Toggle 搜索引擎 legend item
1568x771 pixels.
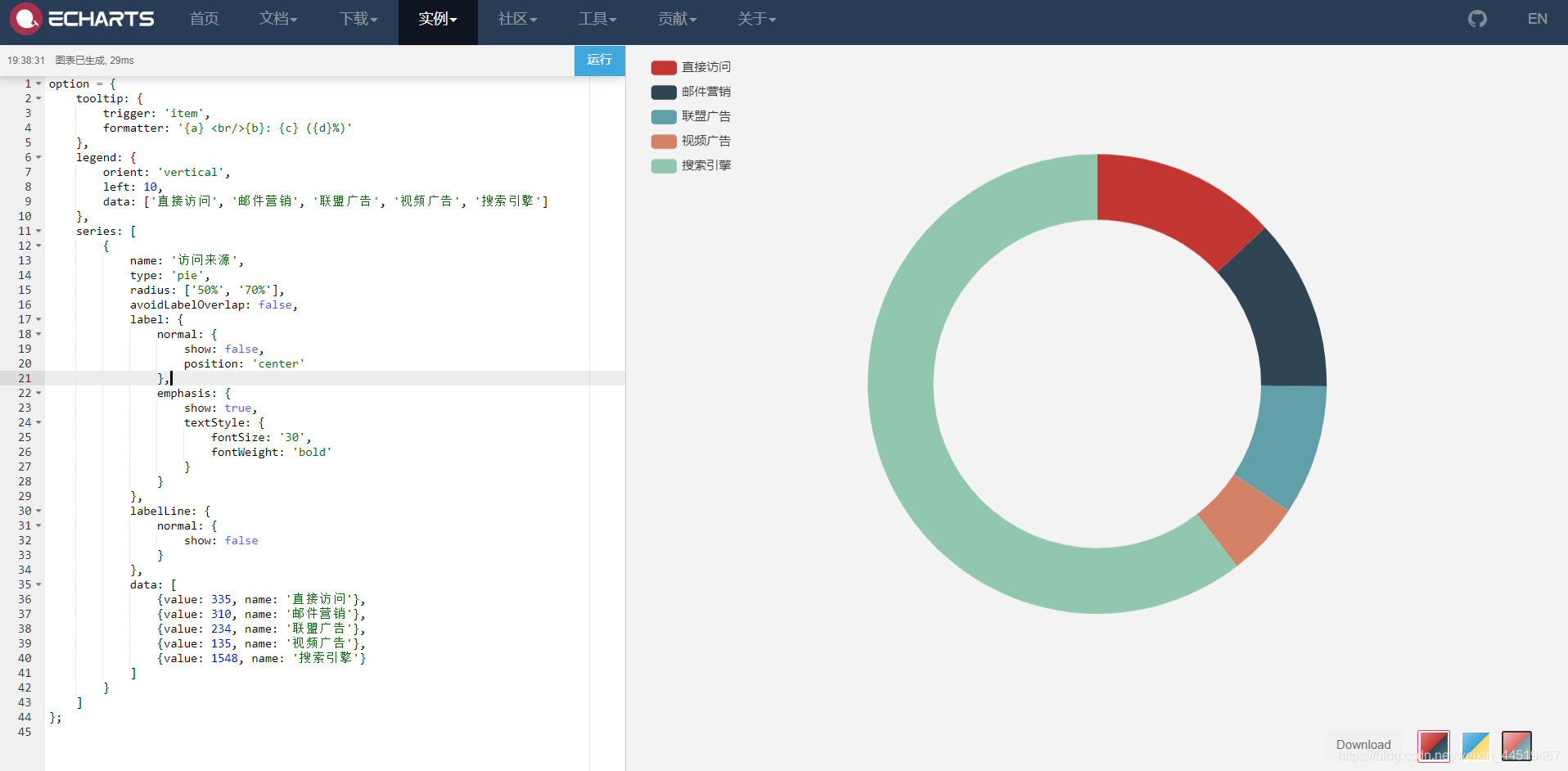[x=691, y=165]
